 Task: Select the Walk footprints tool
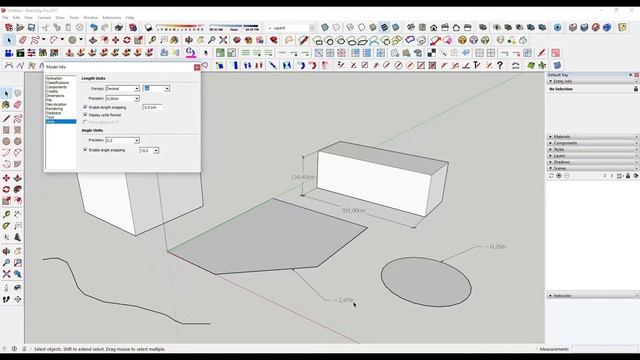click(x=6, y=299)
